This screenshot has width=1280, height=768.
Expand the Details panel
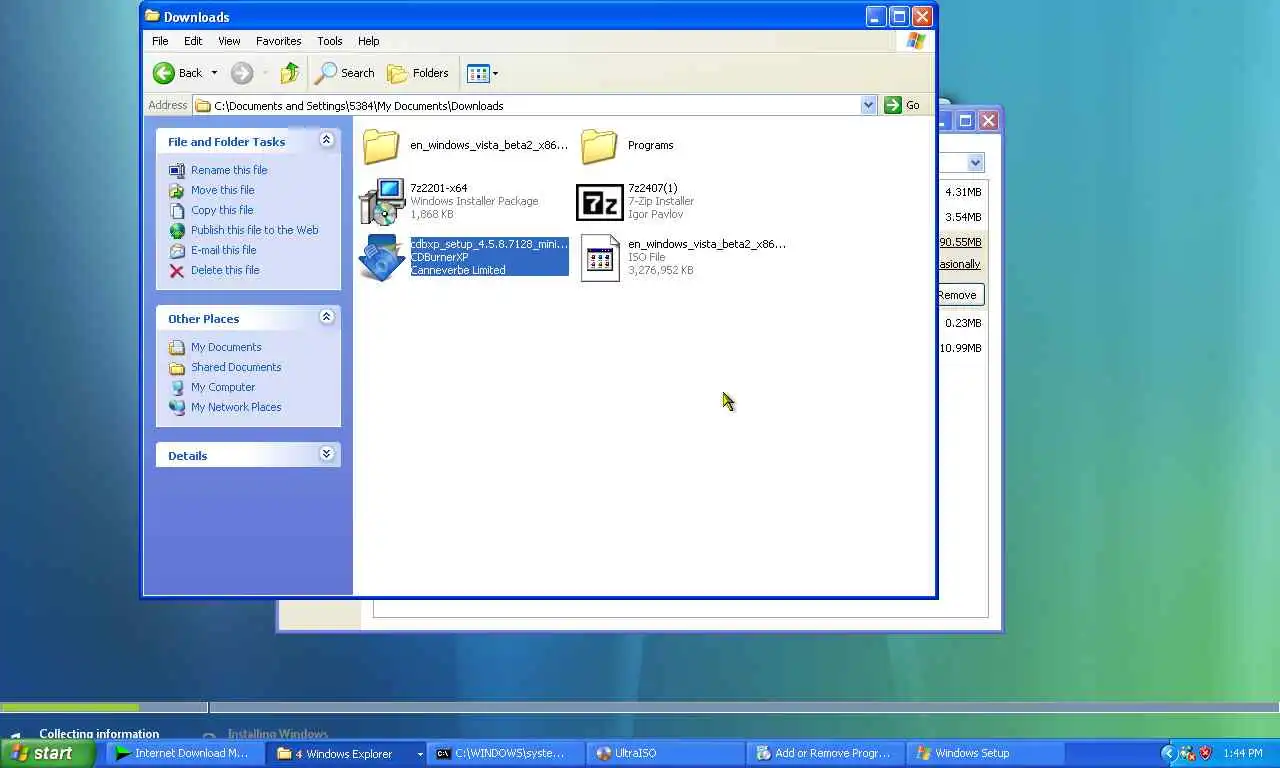point(326,455)
